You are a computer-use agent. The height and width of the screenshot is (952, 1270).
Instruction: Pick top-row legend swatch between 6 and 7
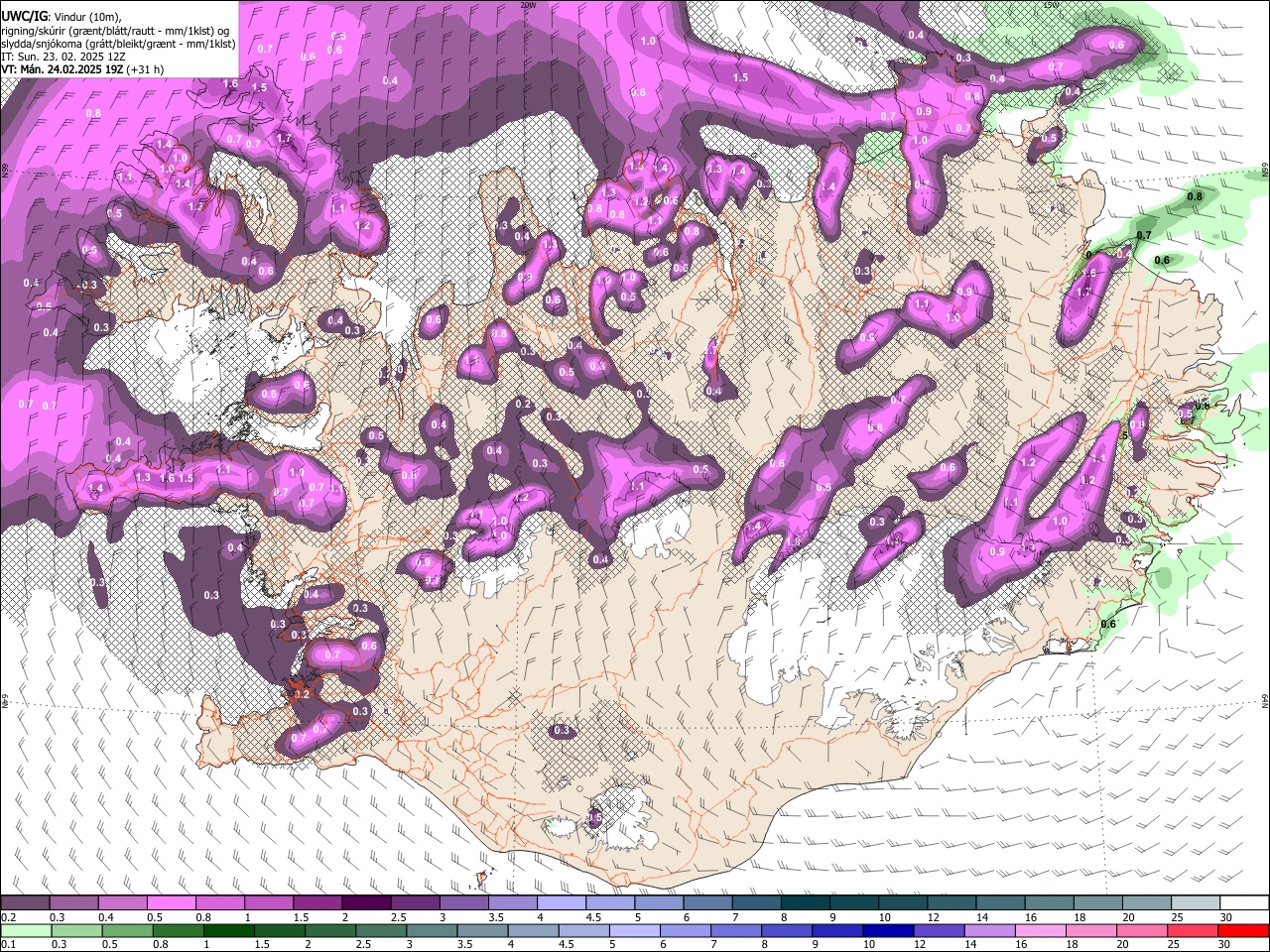coord(707,903)
